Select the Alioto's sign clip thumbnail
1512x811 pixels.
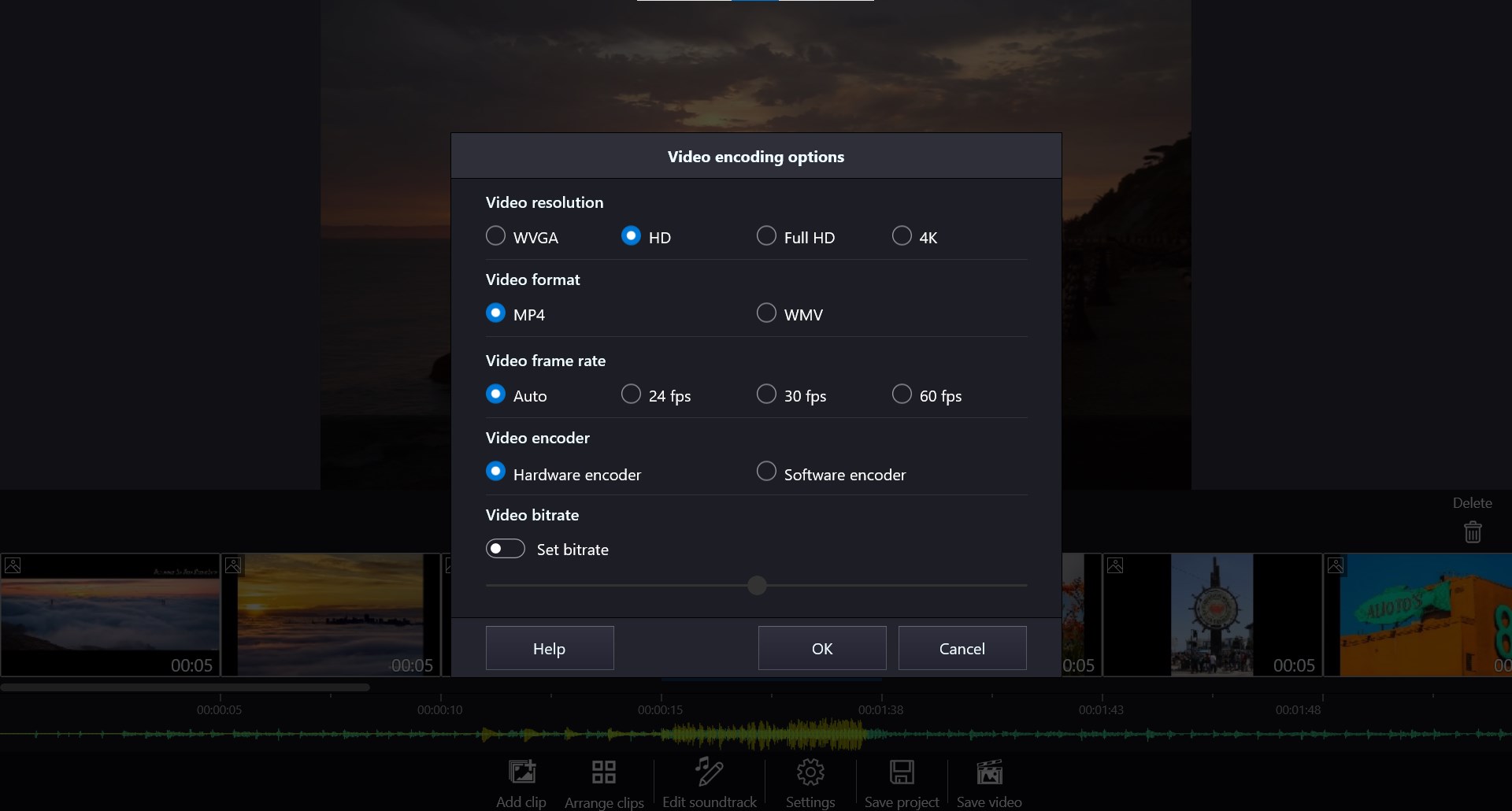[1418, 615]
